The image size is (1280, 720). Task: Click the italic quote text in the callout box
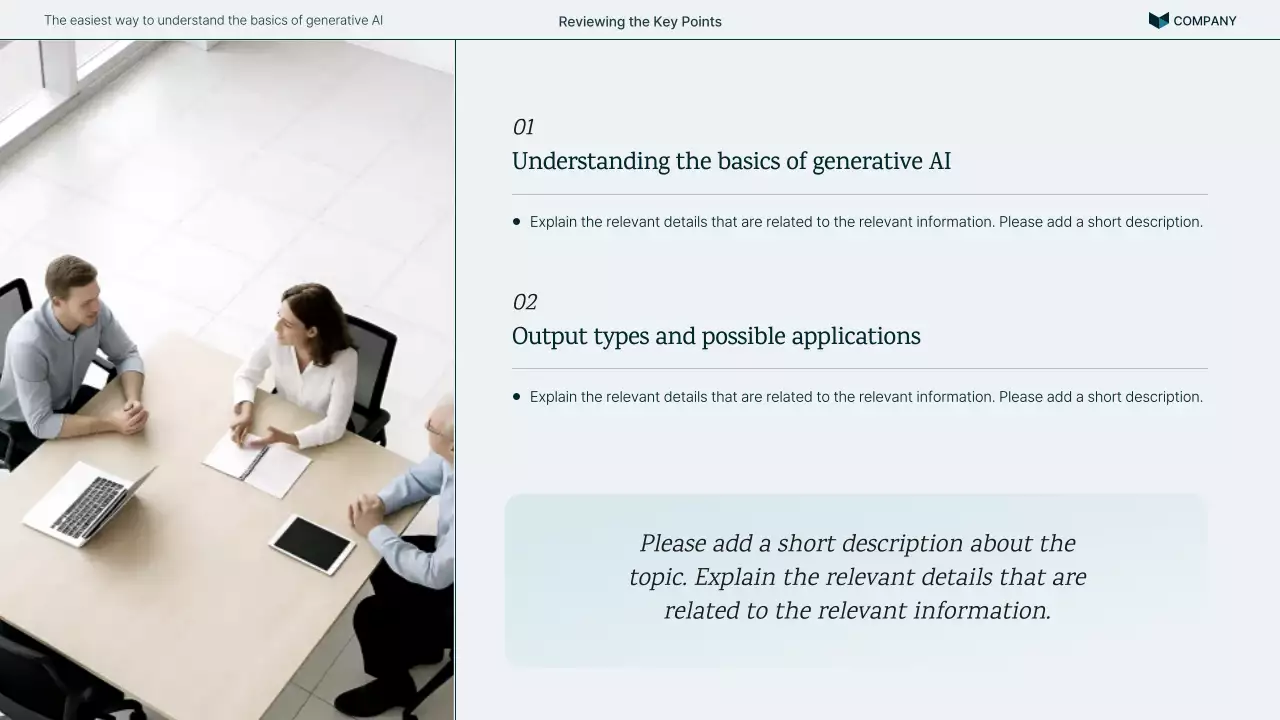pos(857,577)
